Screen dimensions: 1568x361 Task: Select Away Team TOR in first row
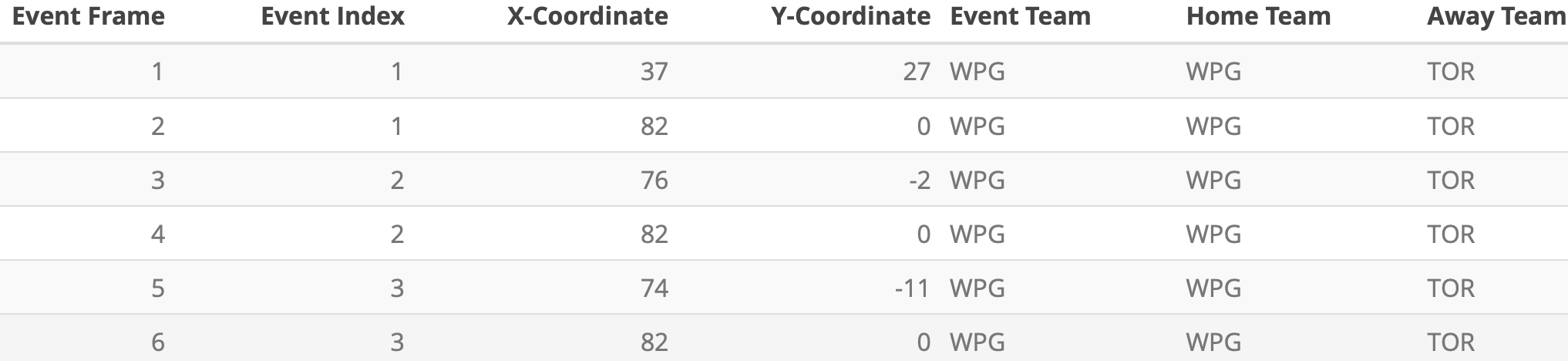click(x=1450, y=72)
